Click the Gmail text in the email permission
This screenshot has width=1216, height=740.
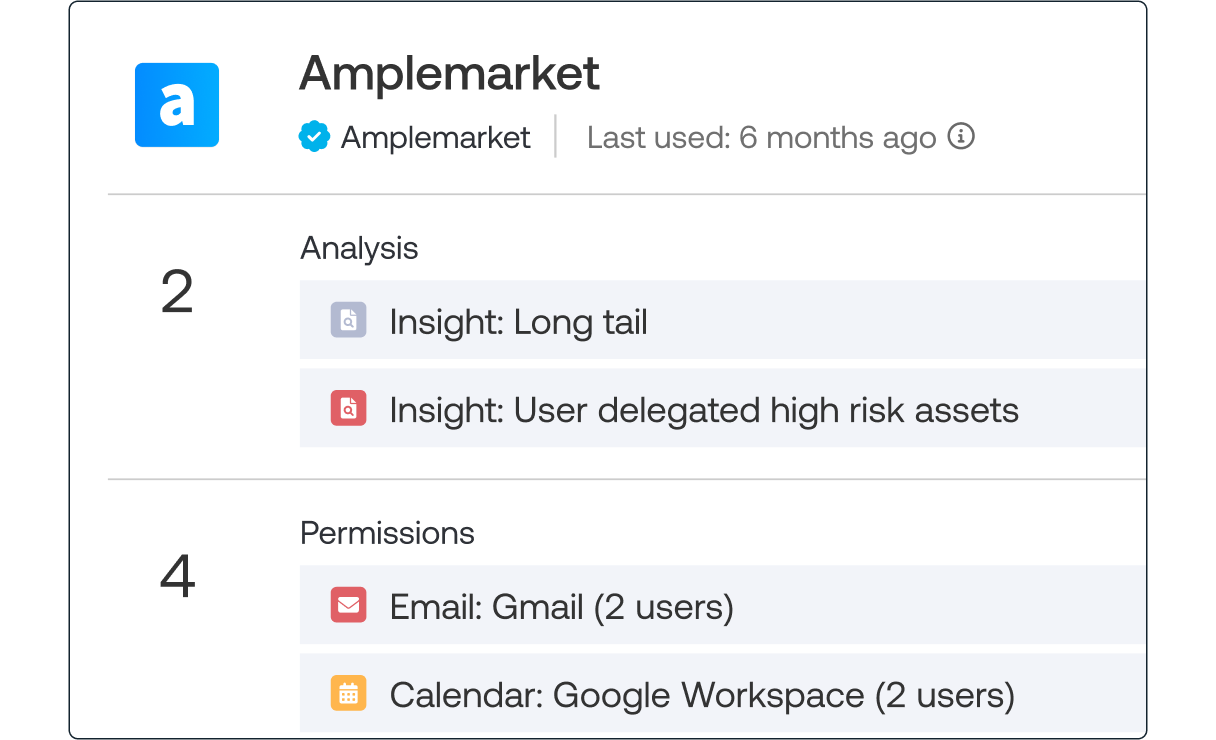point(537,606)
